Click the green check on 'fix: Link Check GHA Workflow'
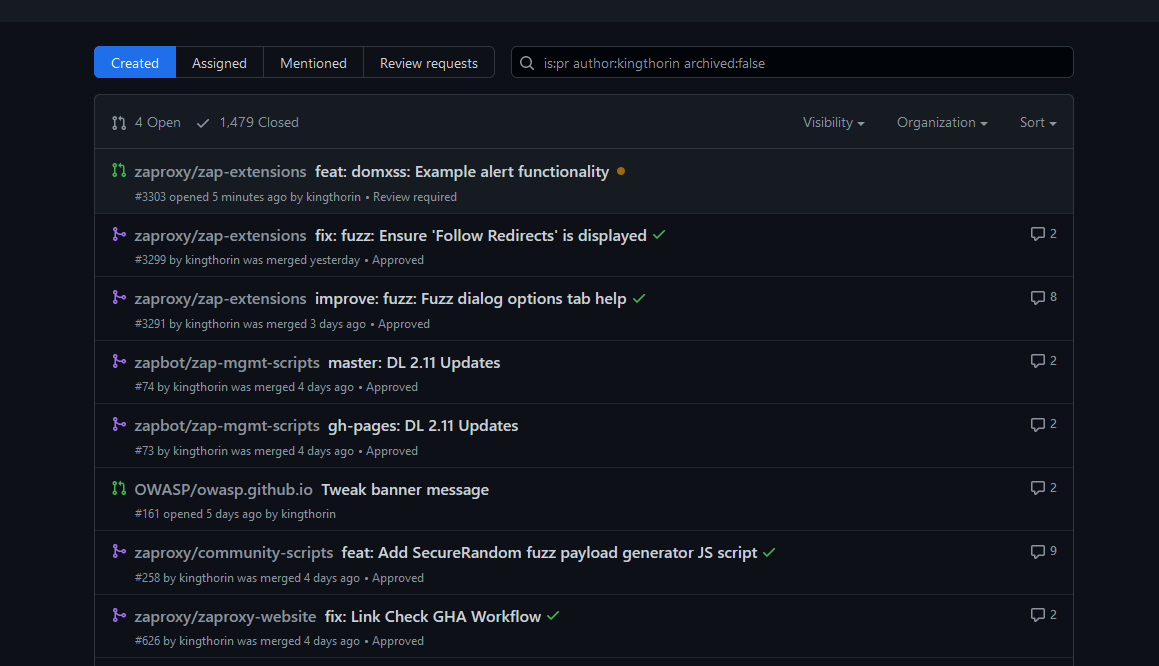 553,616
